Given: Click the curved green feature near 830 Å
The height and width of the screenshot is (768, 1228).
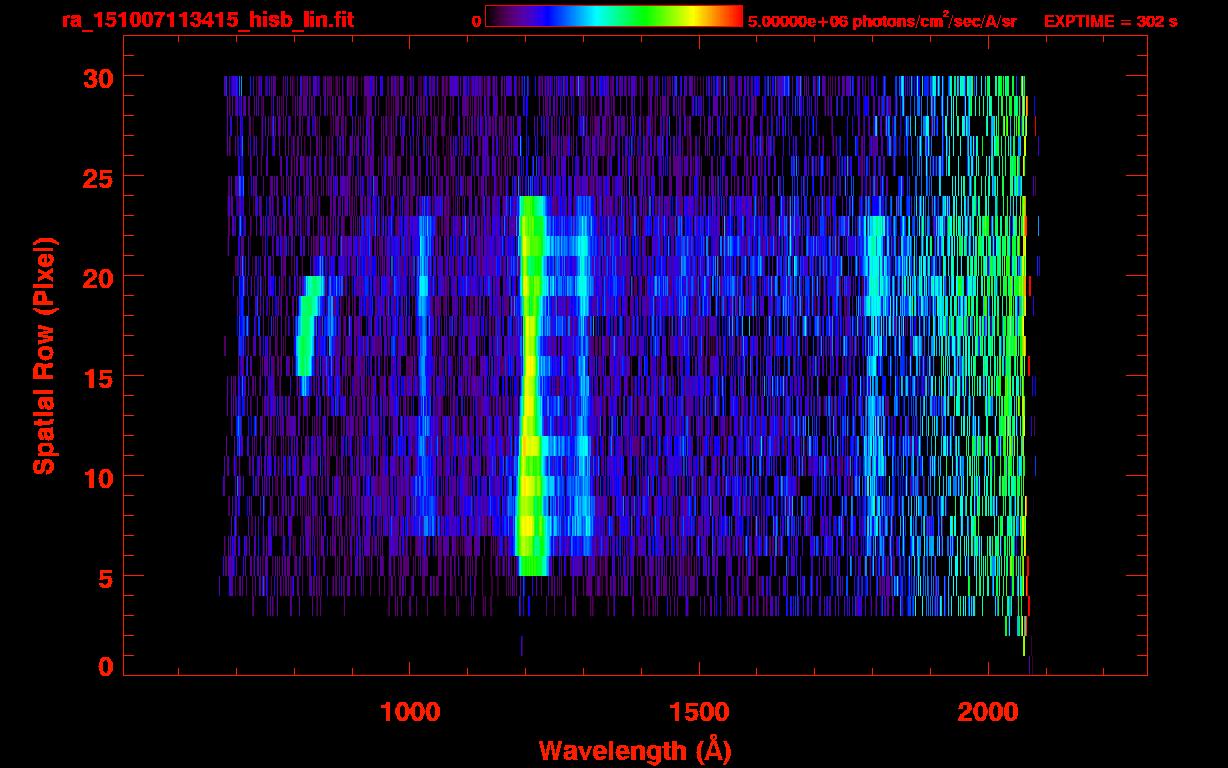Looking at the screenshot, I should (308, 335).
